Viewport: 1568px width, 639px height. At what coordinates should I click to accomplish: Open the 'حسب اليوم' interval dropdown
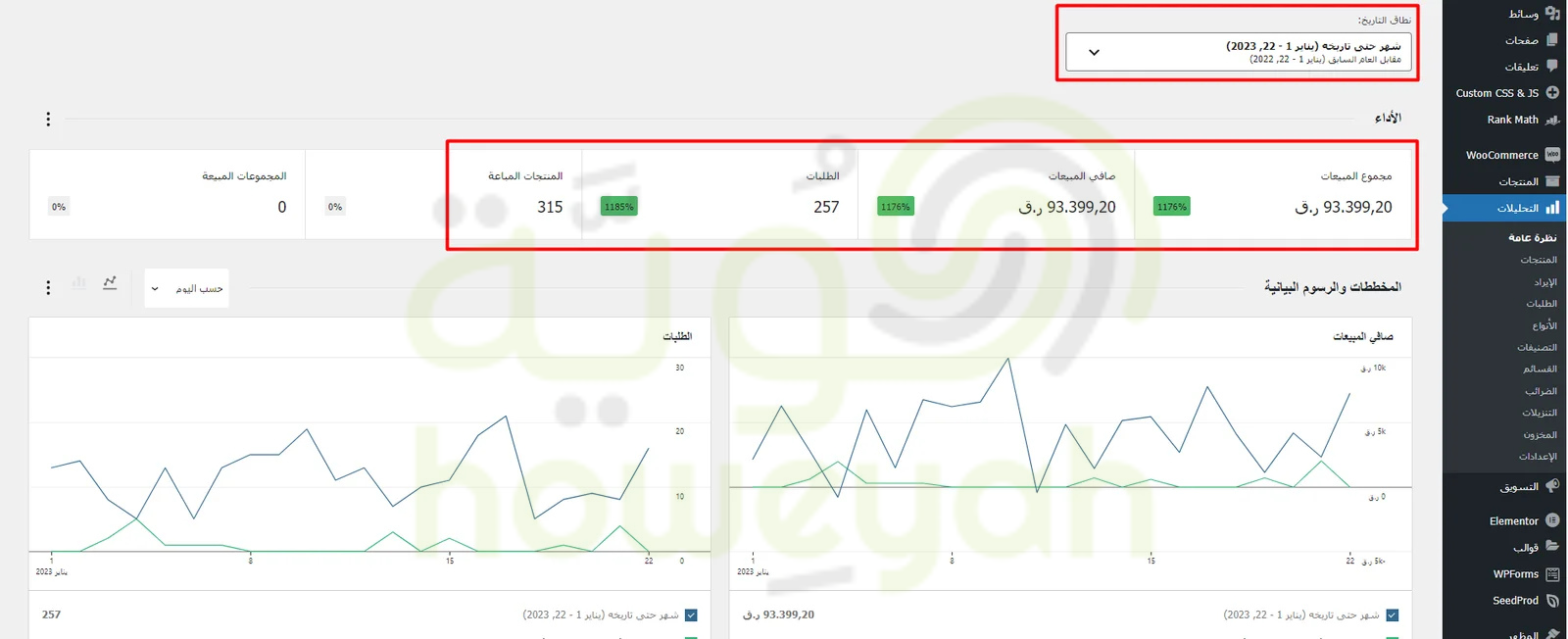(x=186, y=288)
